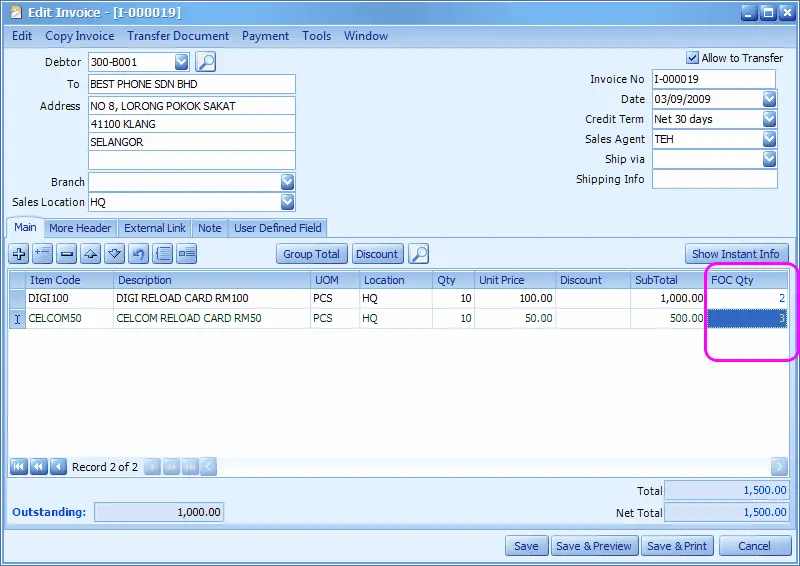Click the delete row minus icon
Image resolution: width=800 pixels, height=566 pixels.
pos(66,254)
